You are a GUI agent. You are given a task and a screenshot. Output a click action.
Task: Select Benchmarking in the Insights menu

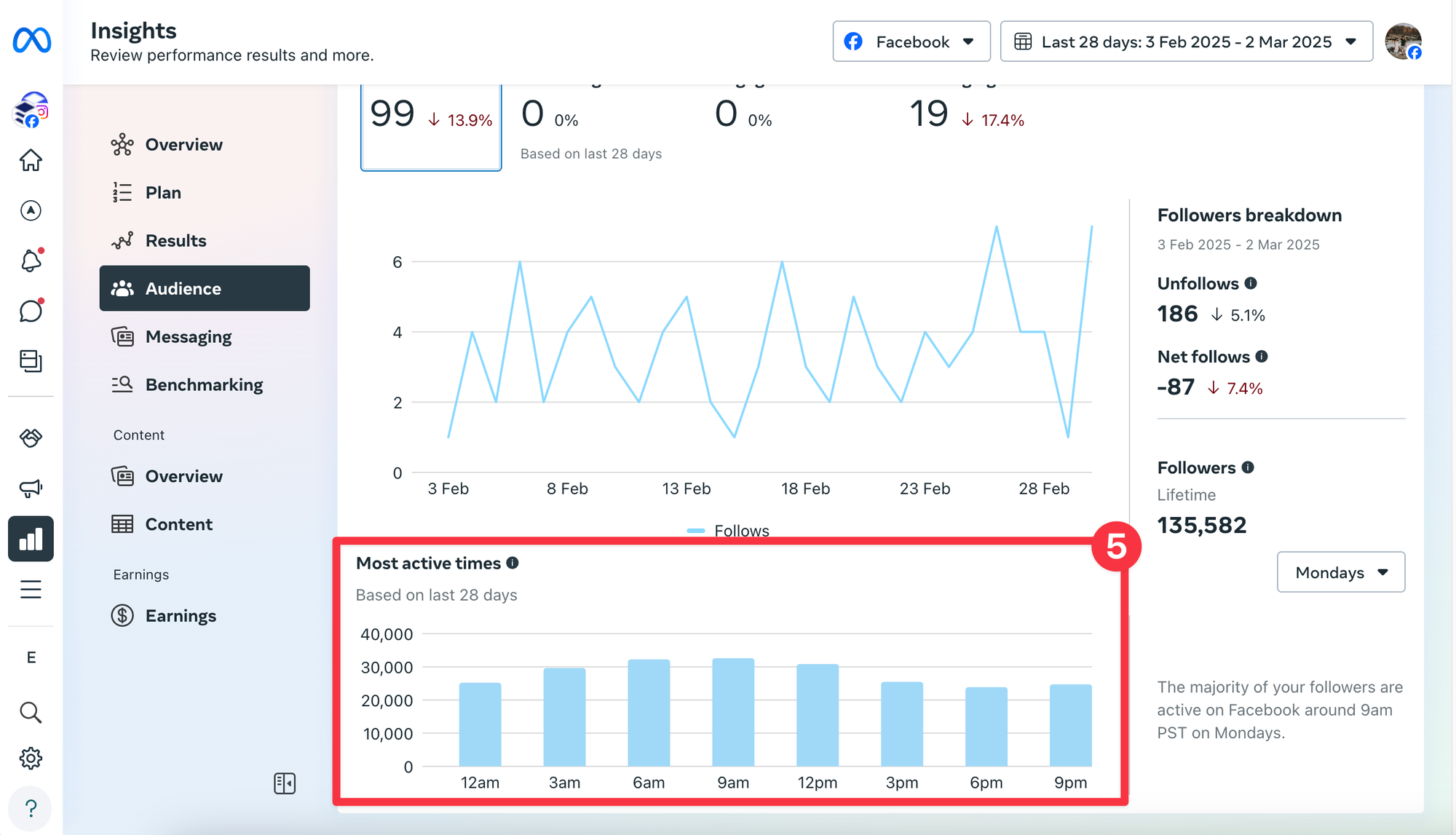click(204, 384)
